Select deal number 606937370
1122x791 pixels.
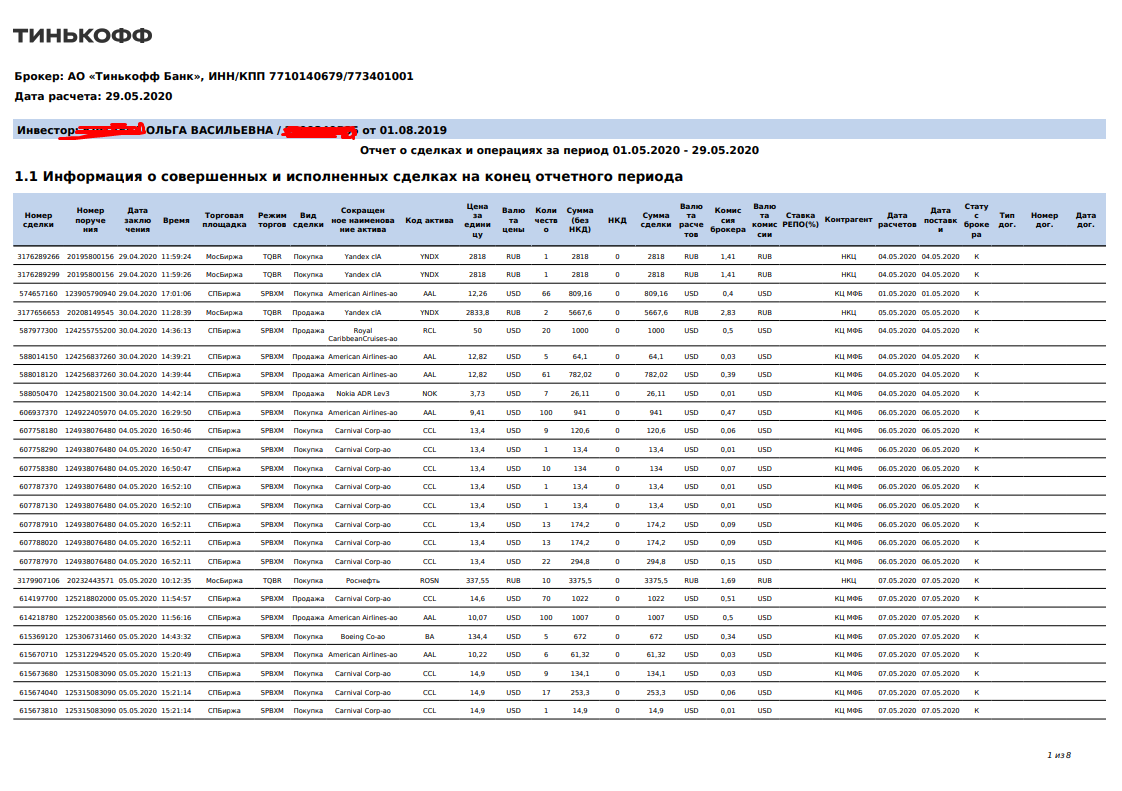(39, 412)
